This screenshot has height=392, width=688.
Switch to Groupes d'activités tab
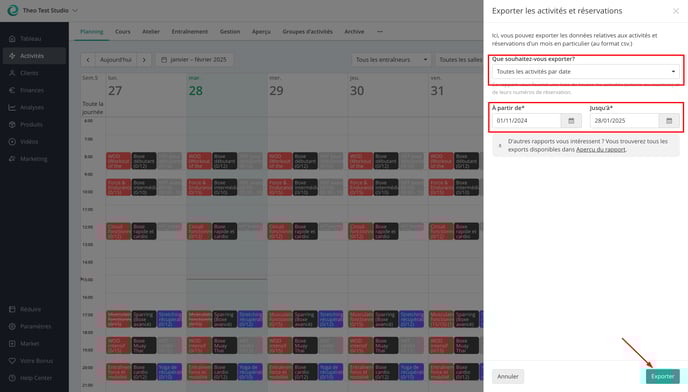[307, 32]
